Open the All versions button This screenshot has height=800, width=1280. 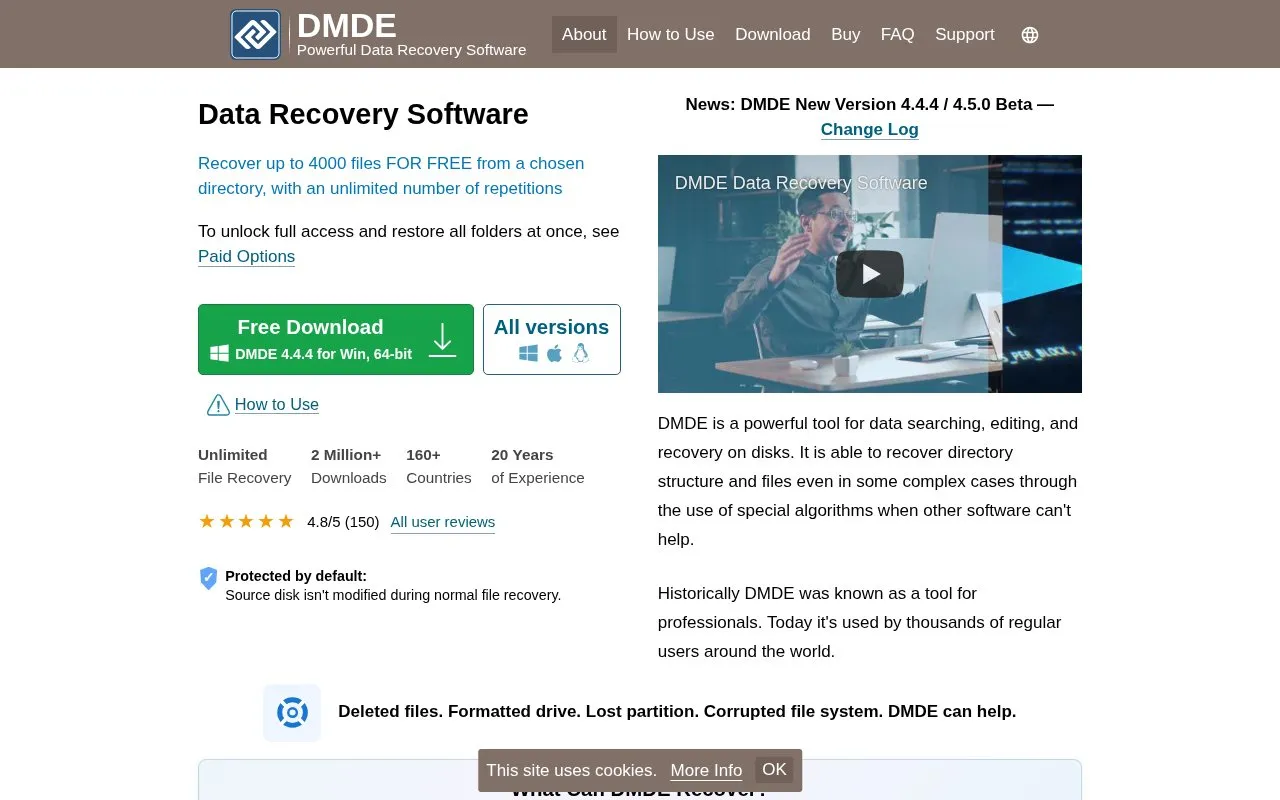click(552, 340)
